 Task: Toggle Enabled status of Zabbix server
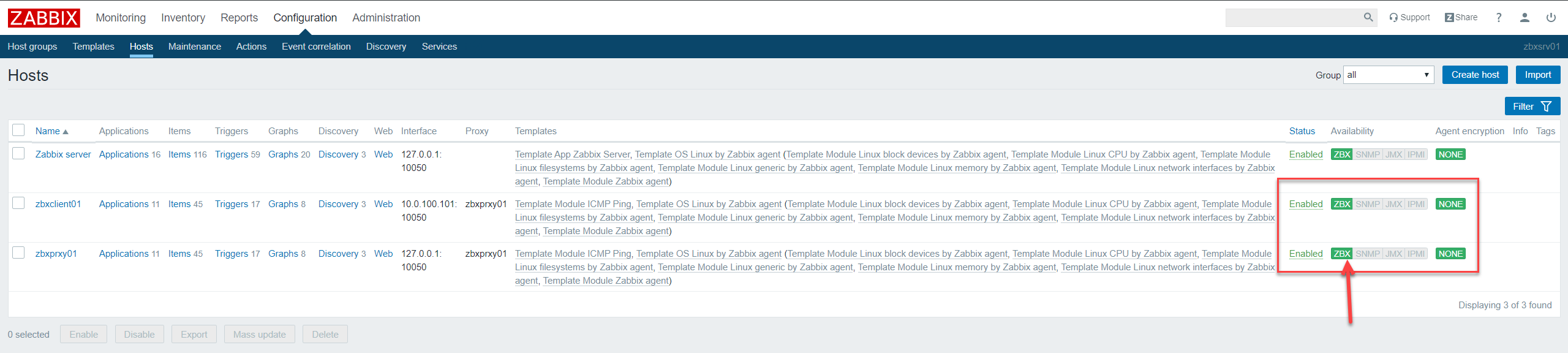(x=1306, y=154)
